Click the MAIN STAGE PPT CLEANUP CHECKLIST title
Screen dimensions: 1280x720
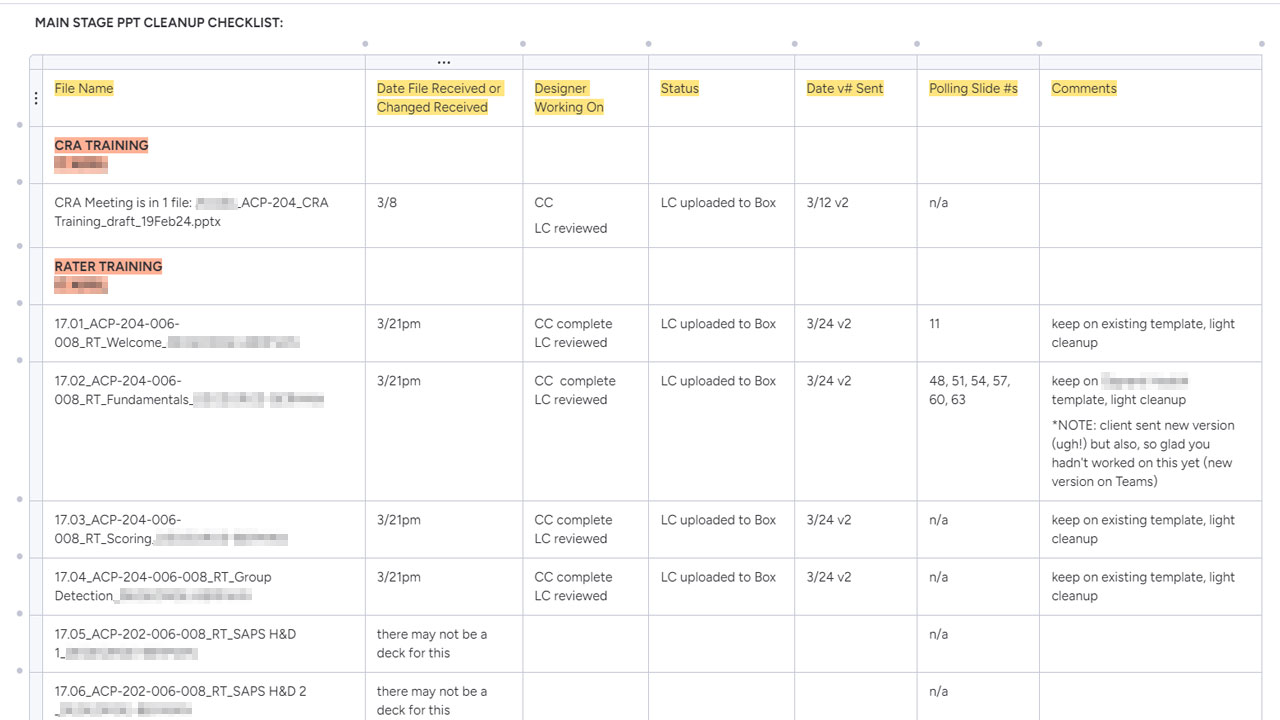[x=159, y=23]
